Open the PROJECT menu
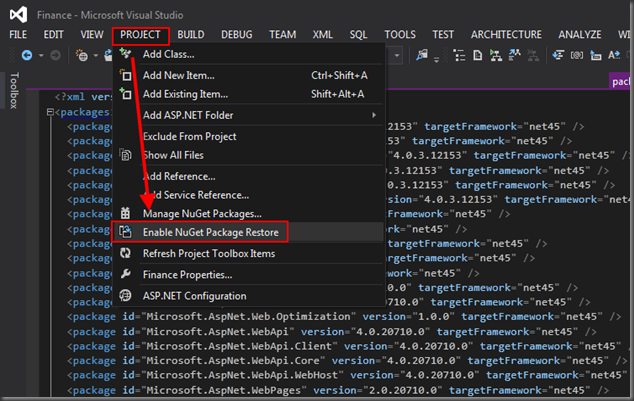This screenshot has height=401, width=634. tap(140, 35)
